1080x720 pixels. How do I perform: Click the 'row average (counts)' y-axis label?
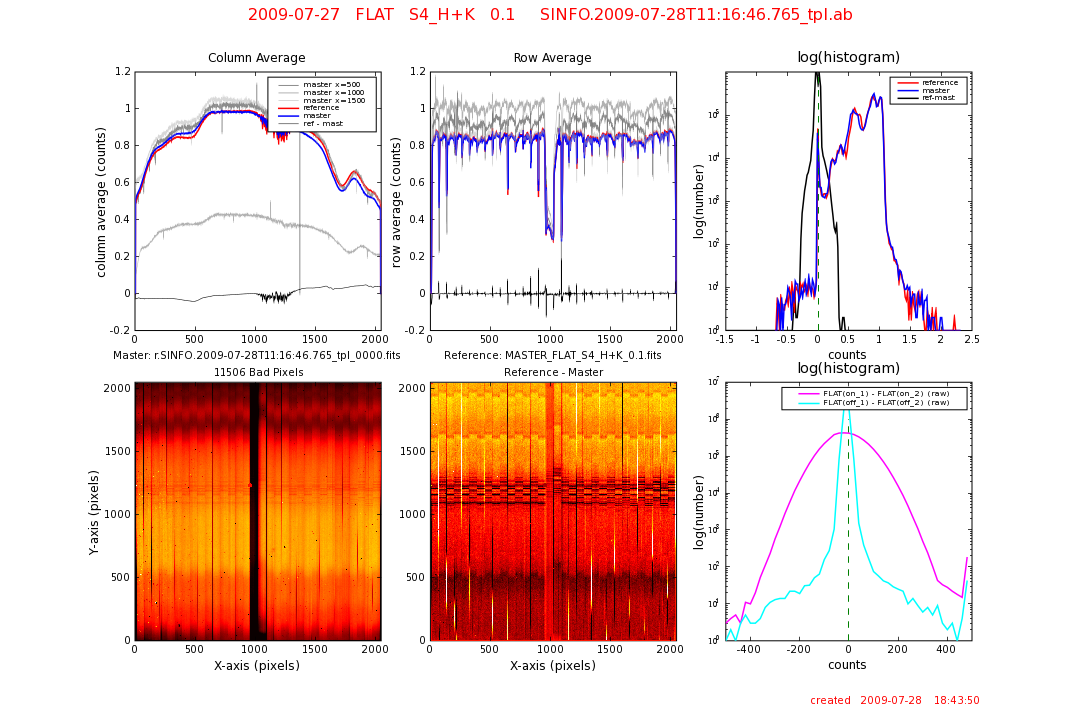(x=397, y=200)
